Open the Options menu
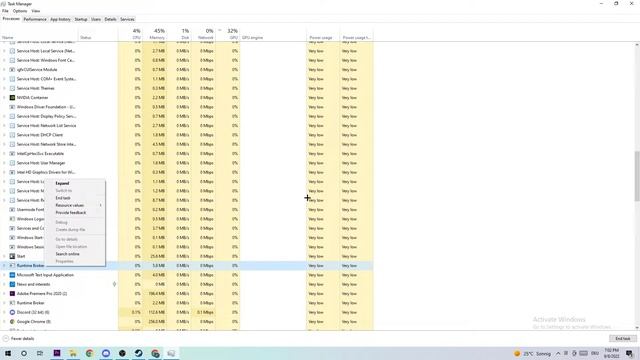 (20, 11)
